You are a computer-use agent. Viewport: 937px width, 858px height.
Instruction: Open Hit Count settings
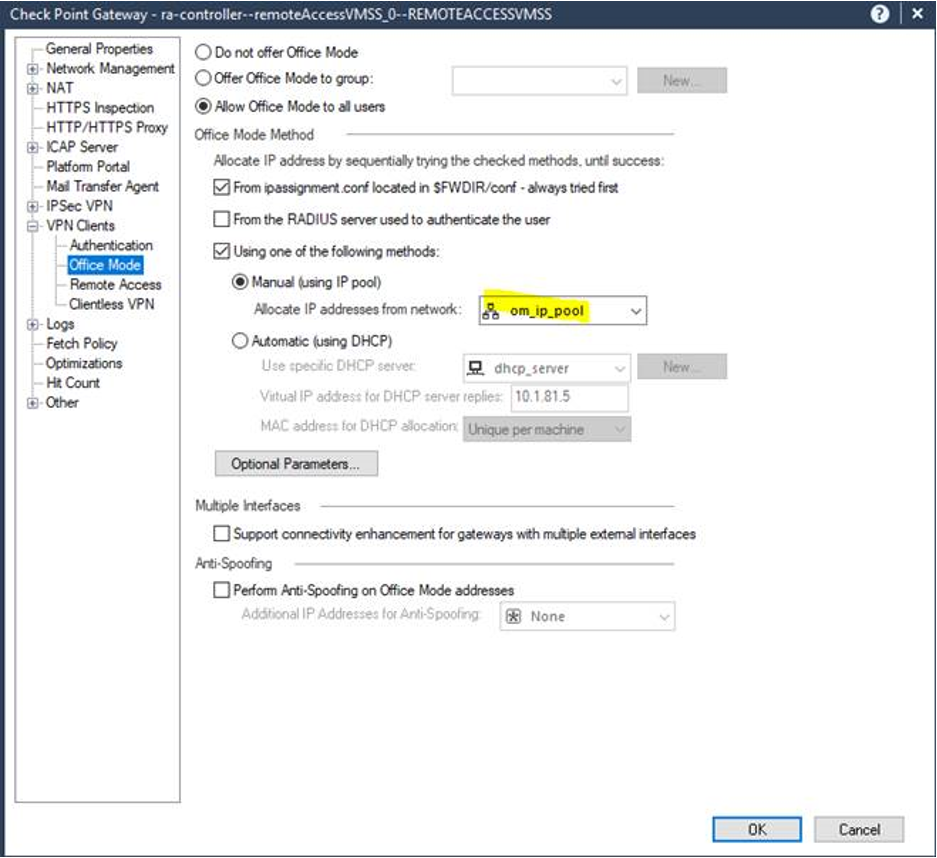[73, 383]
